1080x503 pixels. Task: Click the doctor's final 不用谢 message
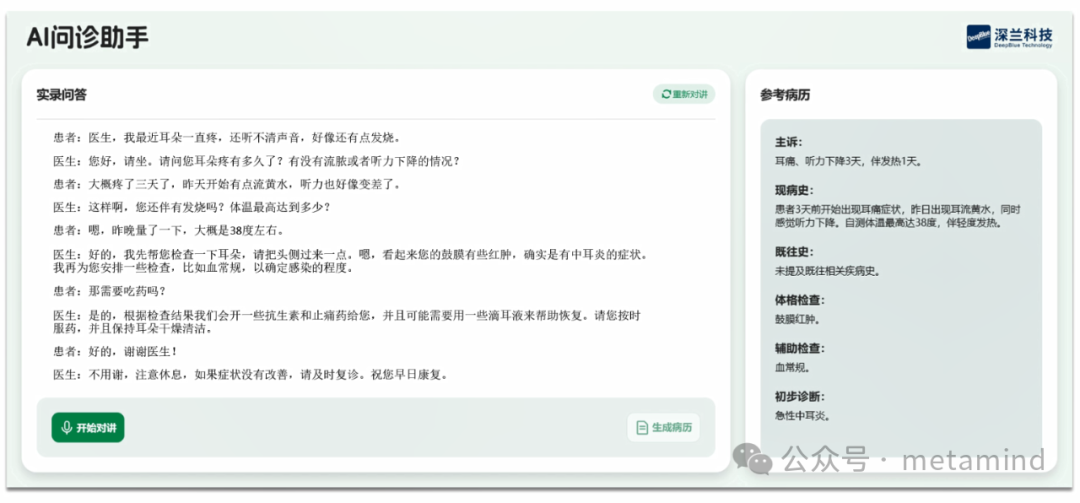[x=250, y=375]
